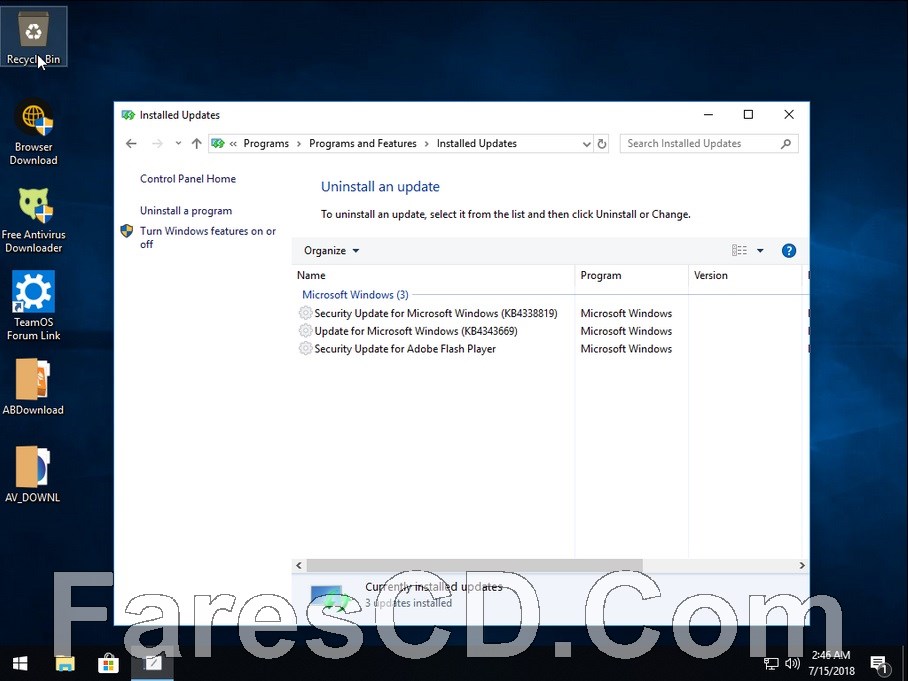
Task: Click Microsoft Windows program cell for Flash Player
Action: [x=626, y=349]
